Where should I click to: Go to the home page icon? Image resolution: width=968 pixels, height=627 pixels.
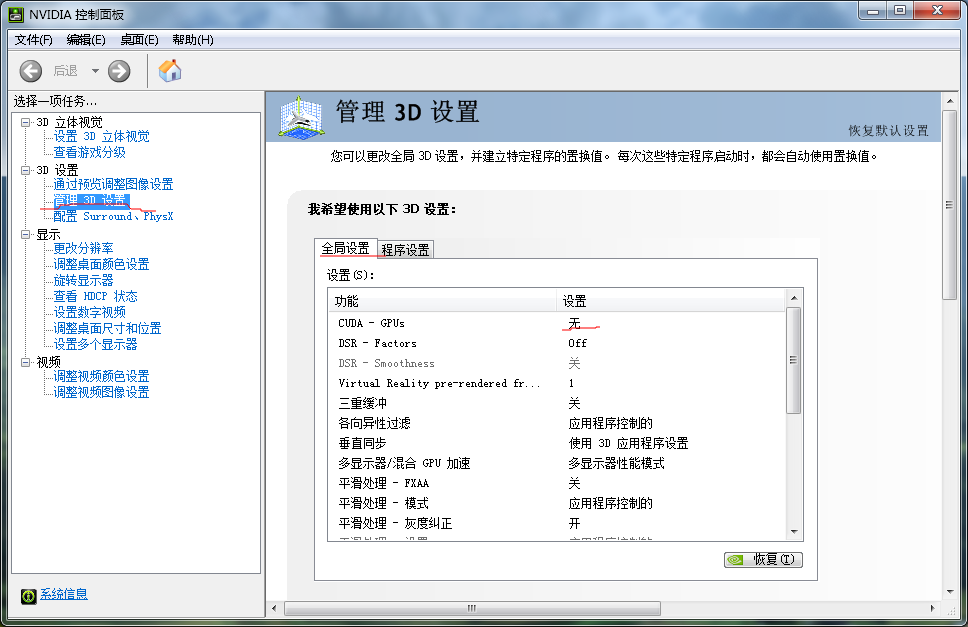(x=170, y=70)
